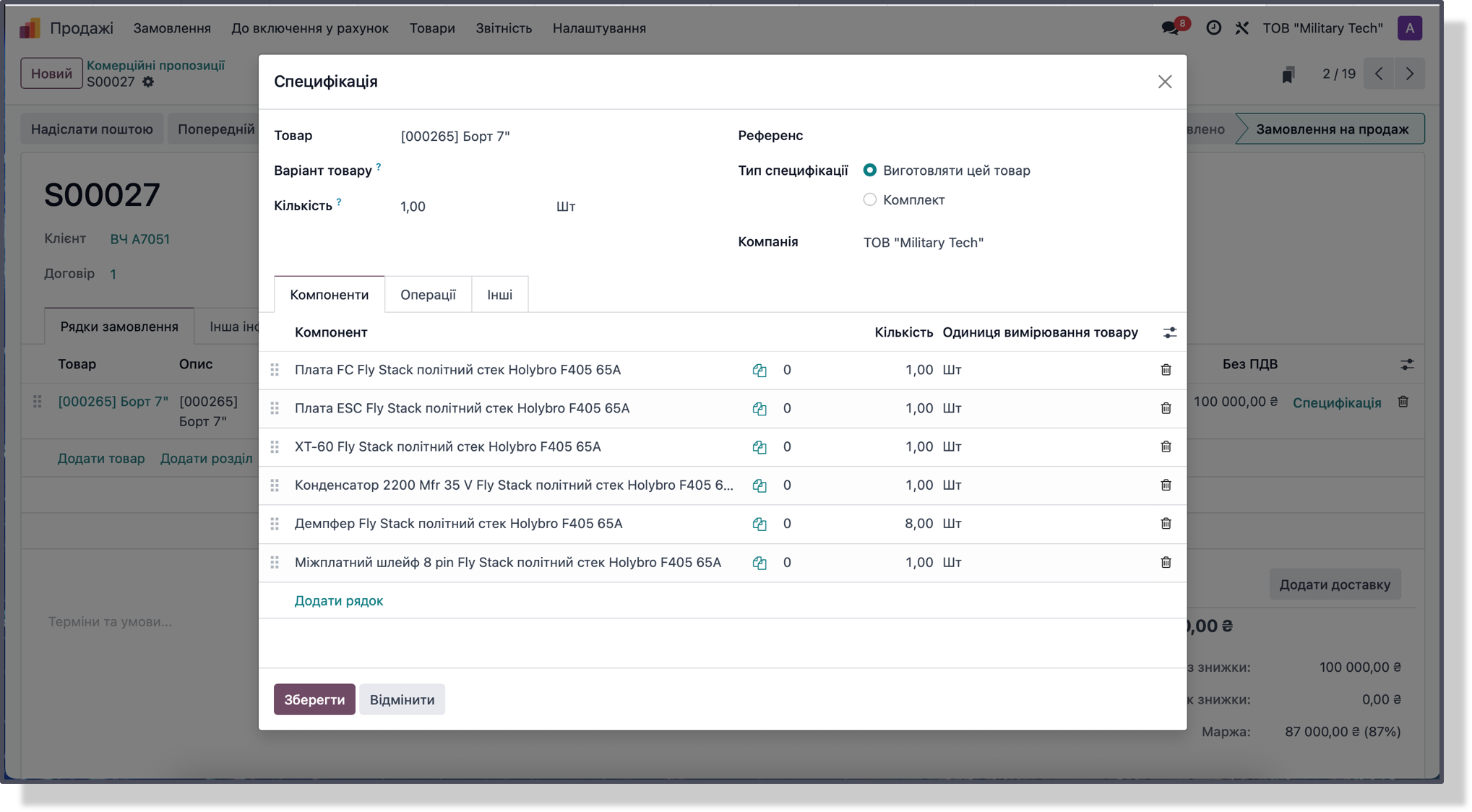Image resolution: width=1472 pixels, height=812 pixels.
Task: Open the debug tools wrench icon
Action: [1241, 28]
